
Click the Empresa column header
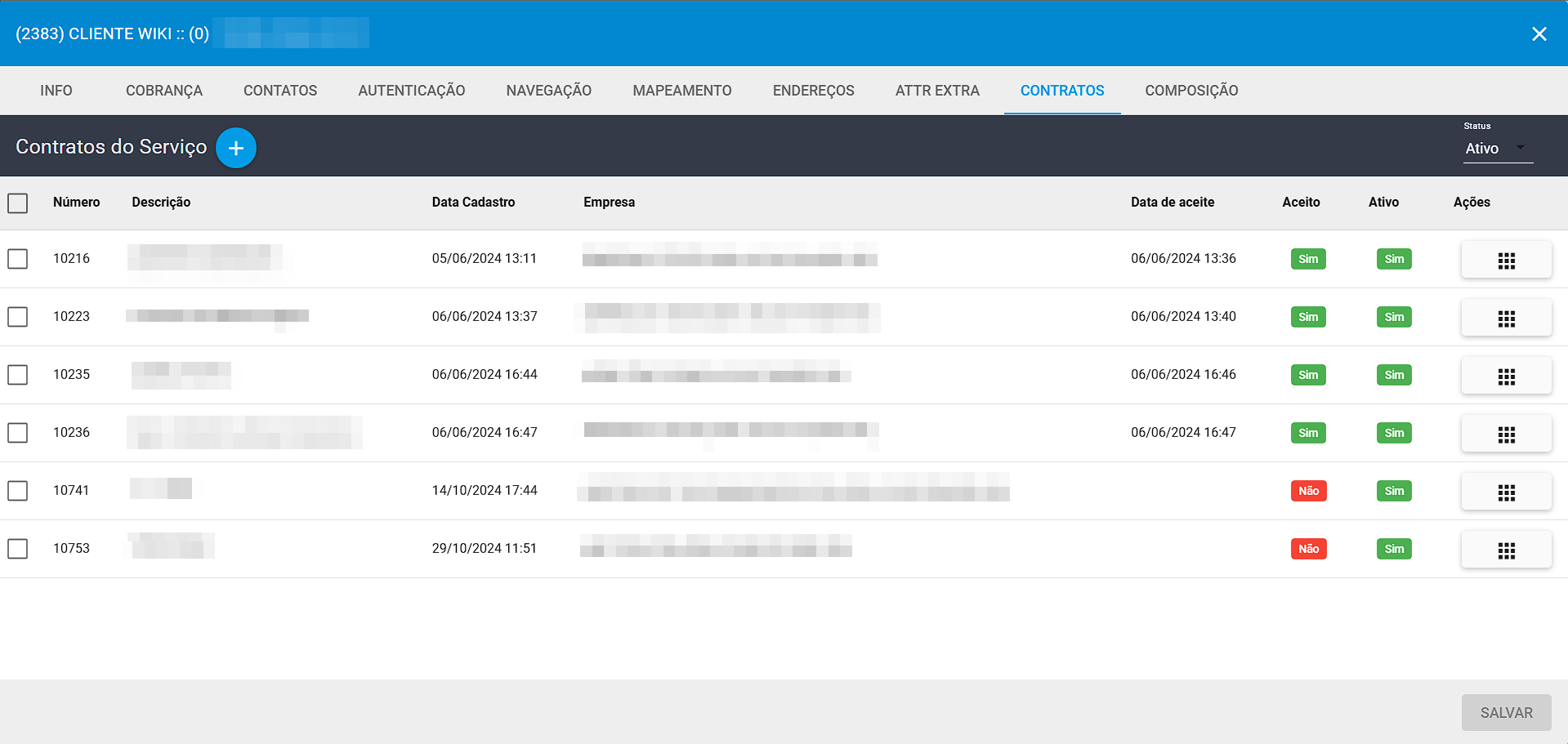(x=609, y=202)
